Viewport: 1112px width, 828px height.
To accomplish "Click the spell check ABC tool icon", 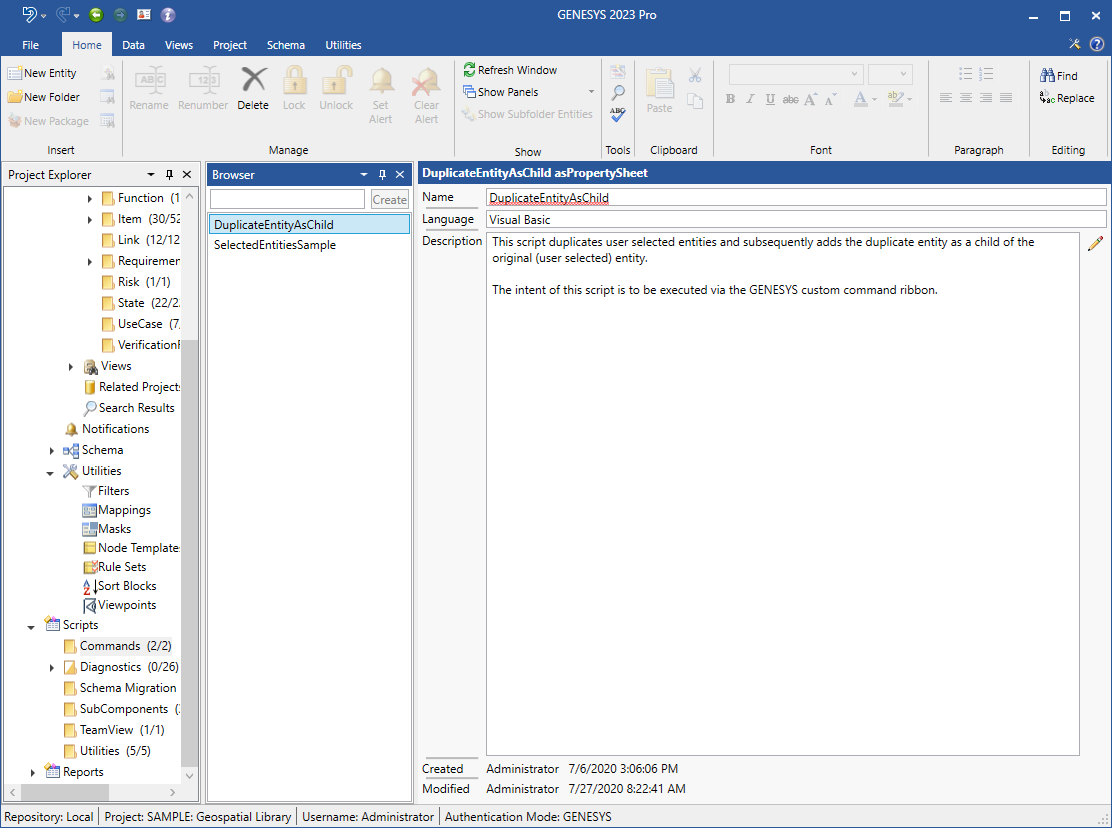I will click(x=618, y=114).
